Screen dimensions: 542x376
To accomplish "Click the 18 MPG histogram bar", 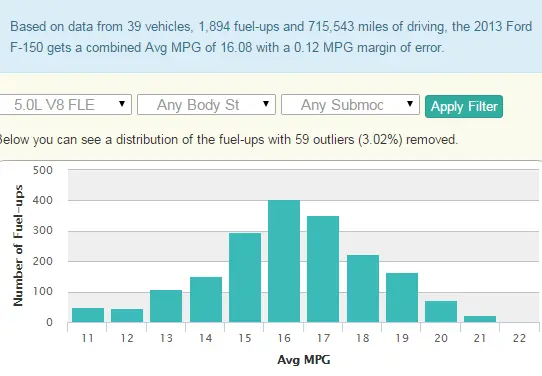I will (x=363, y=289).
